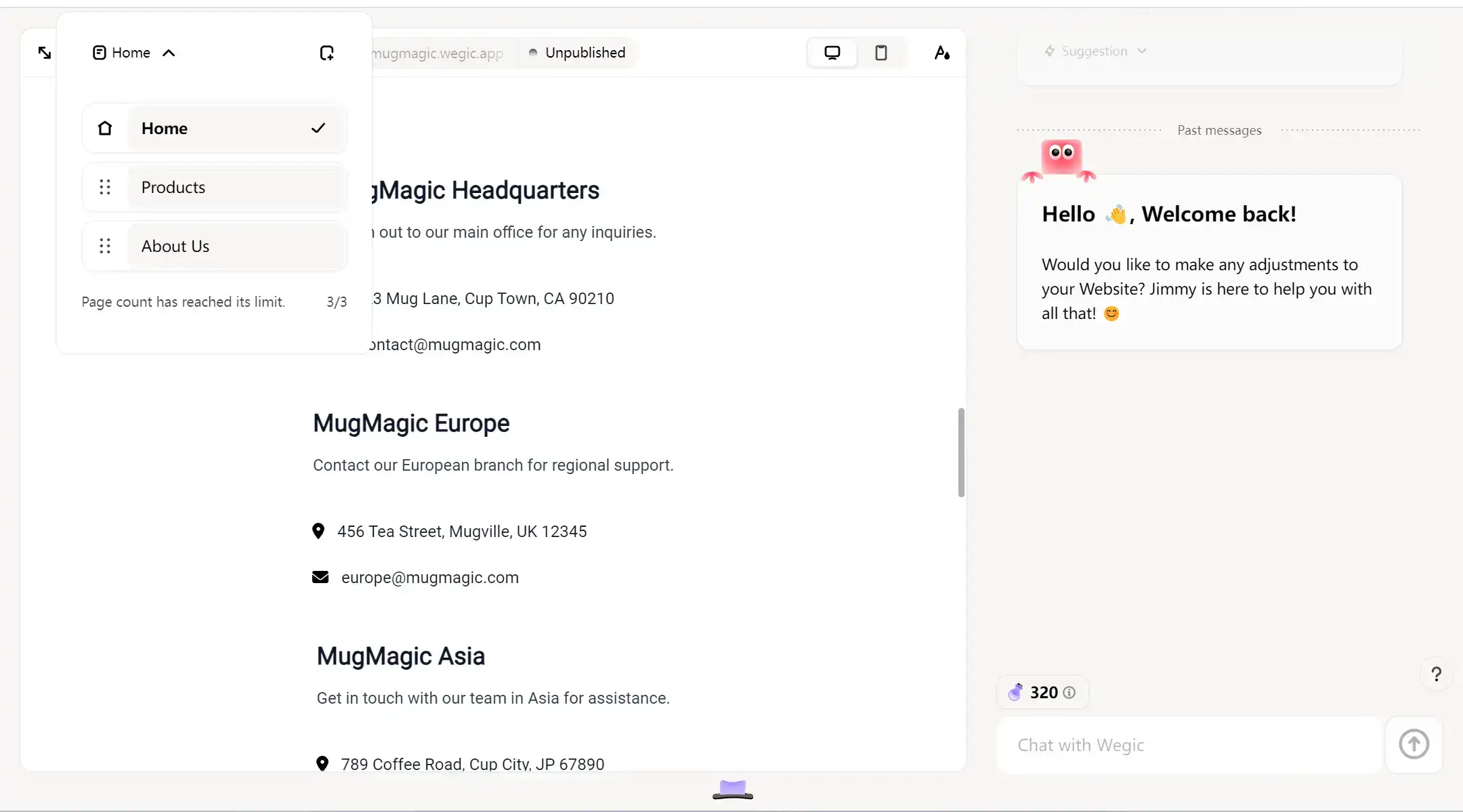The width and height of the screenshot is (1463, 812).
Task: Click the crop/resize icon top-left
Action: pyautogui.click(x=44, y=53)
